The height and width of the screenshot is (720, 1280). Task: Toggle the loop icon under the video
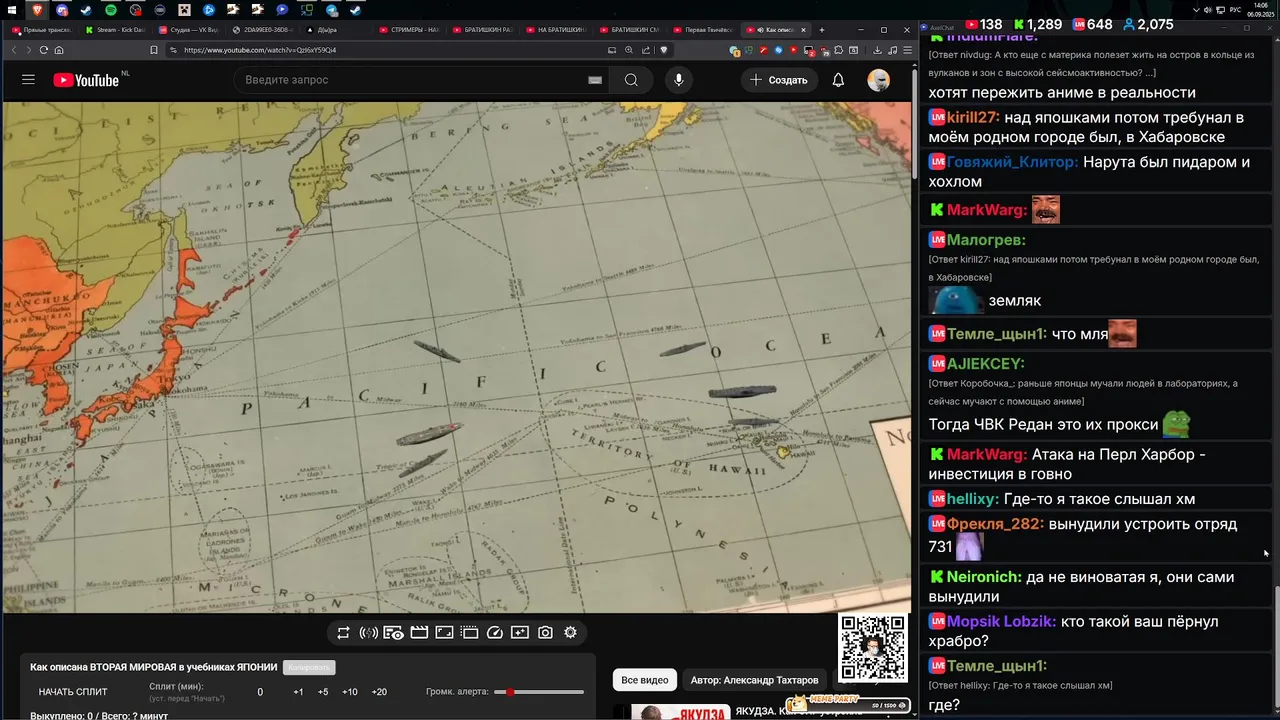[343, 633]
